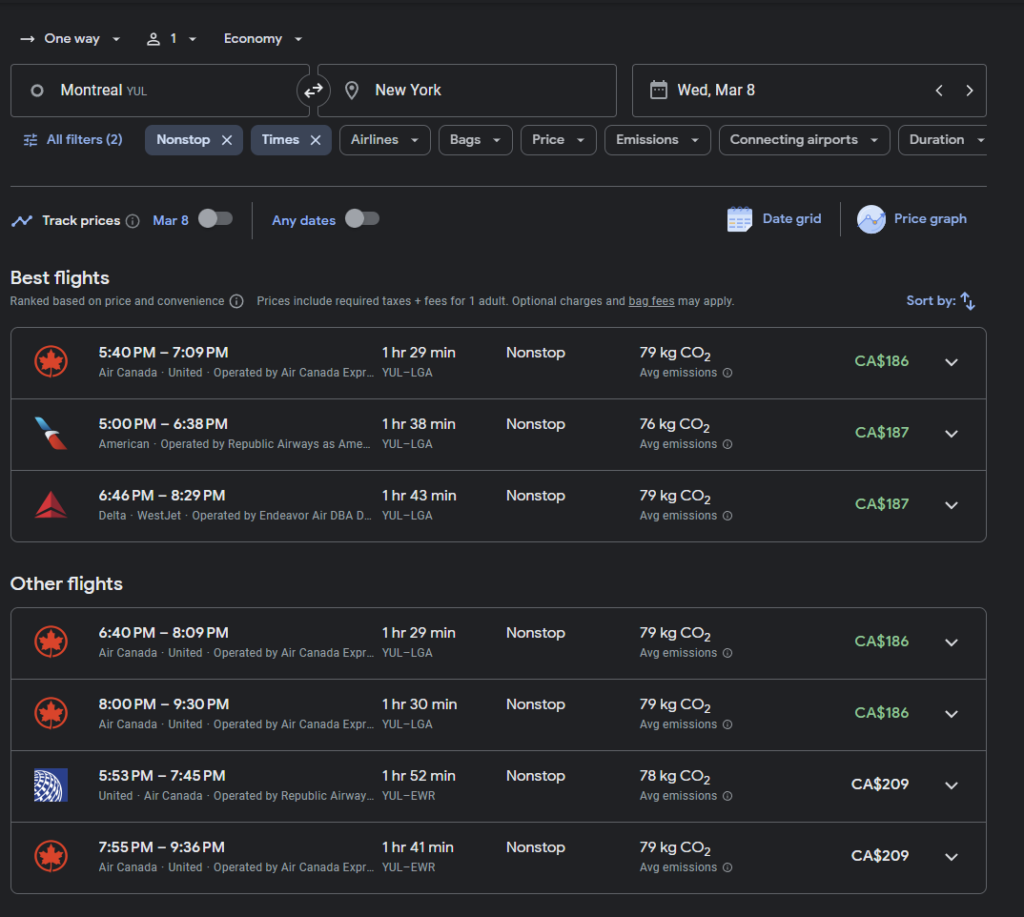The height and width of the screenshot is (917, 1024).
Task: Open the Date grid view
Action: click(x=774, y=219)
